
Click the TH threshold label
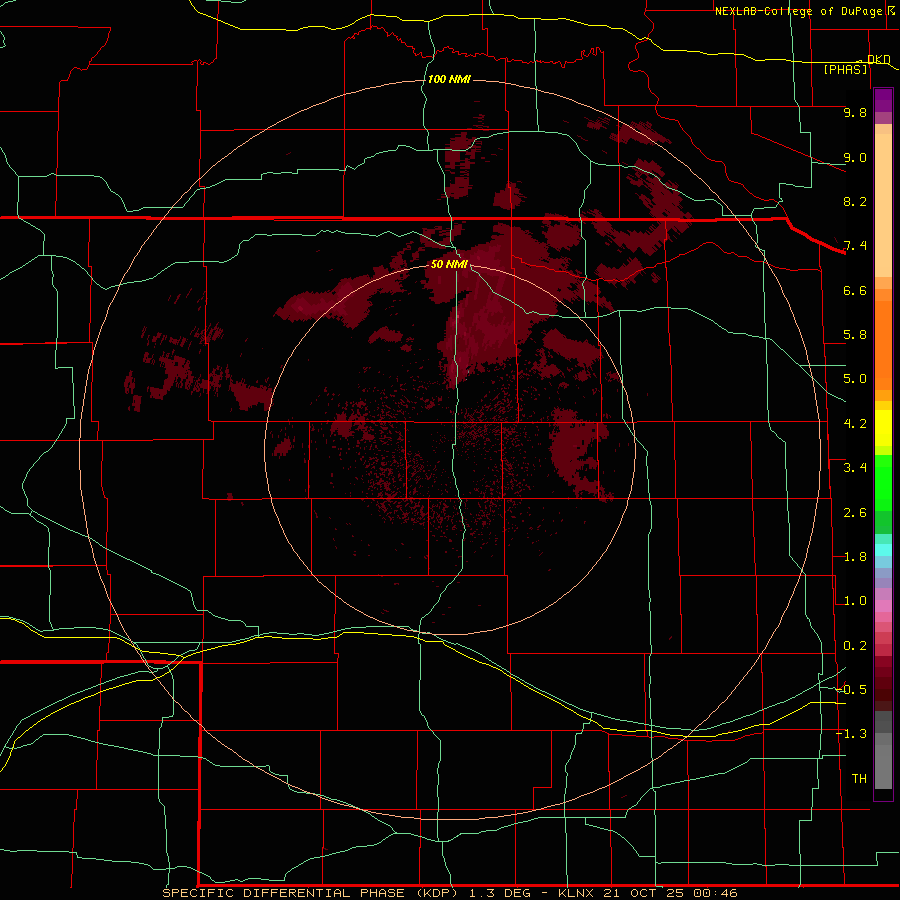pos(859,779)
